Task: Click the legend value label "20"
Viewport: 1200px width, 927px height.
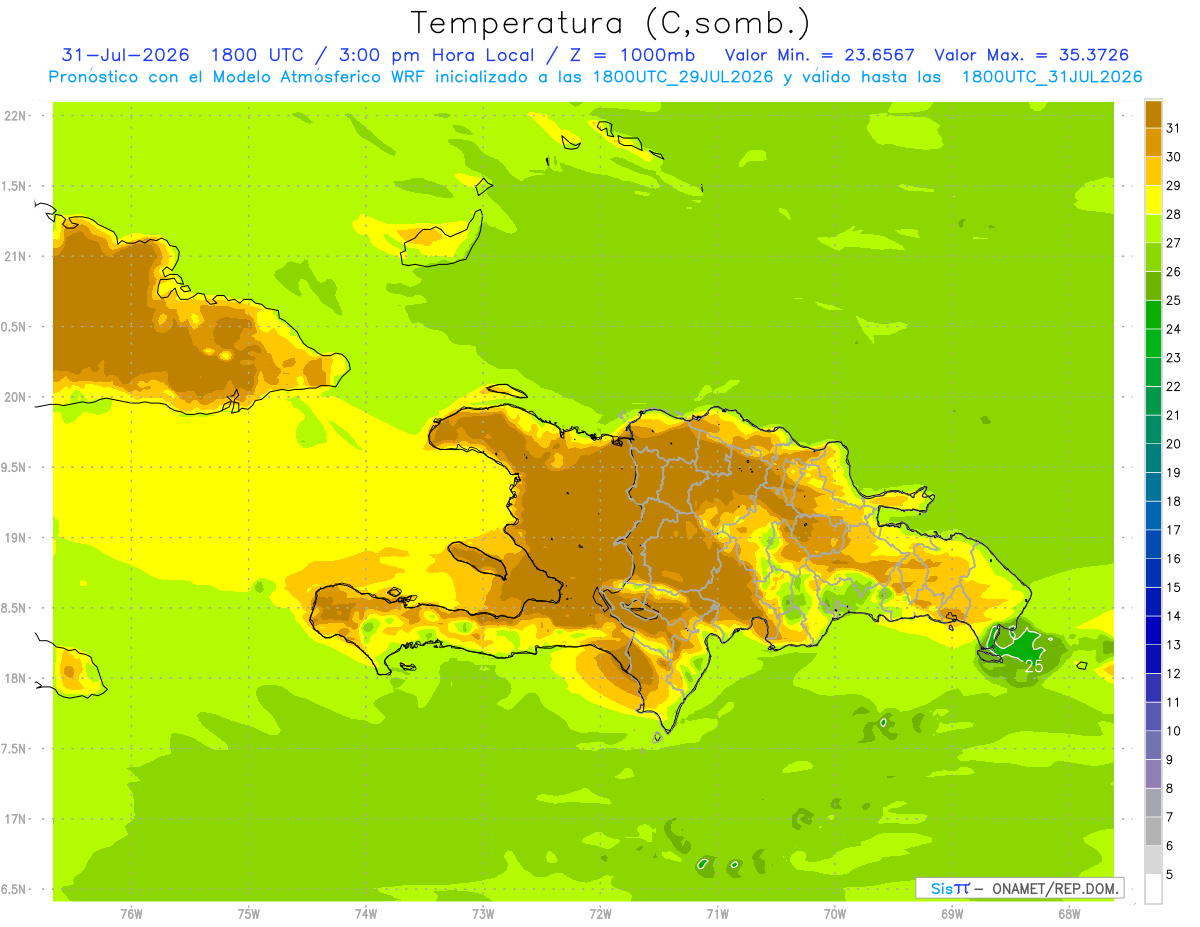Action: [x=1174, y=444]
